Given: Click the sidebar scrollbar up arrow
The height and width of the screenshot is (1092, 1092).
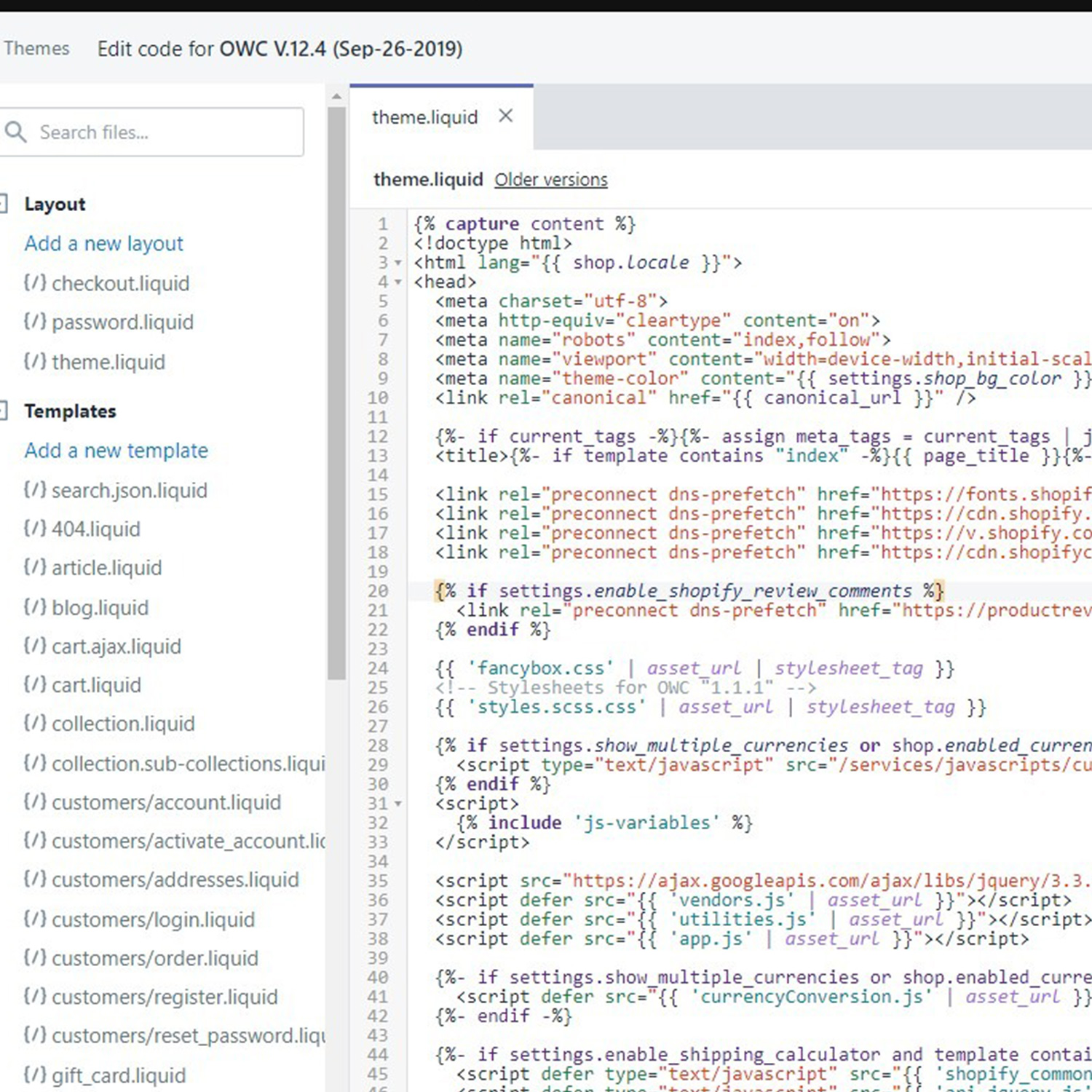Looking at the screenshot, I should click(x=336, y=96).
